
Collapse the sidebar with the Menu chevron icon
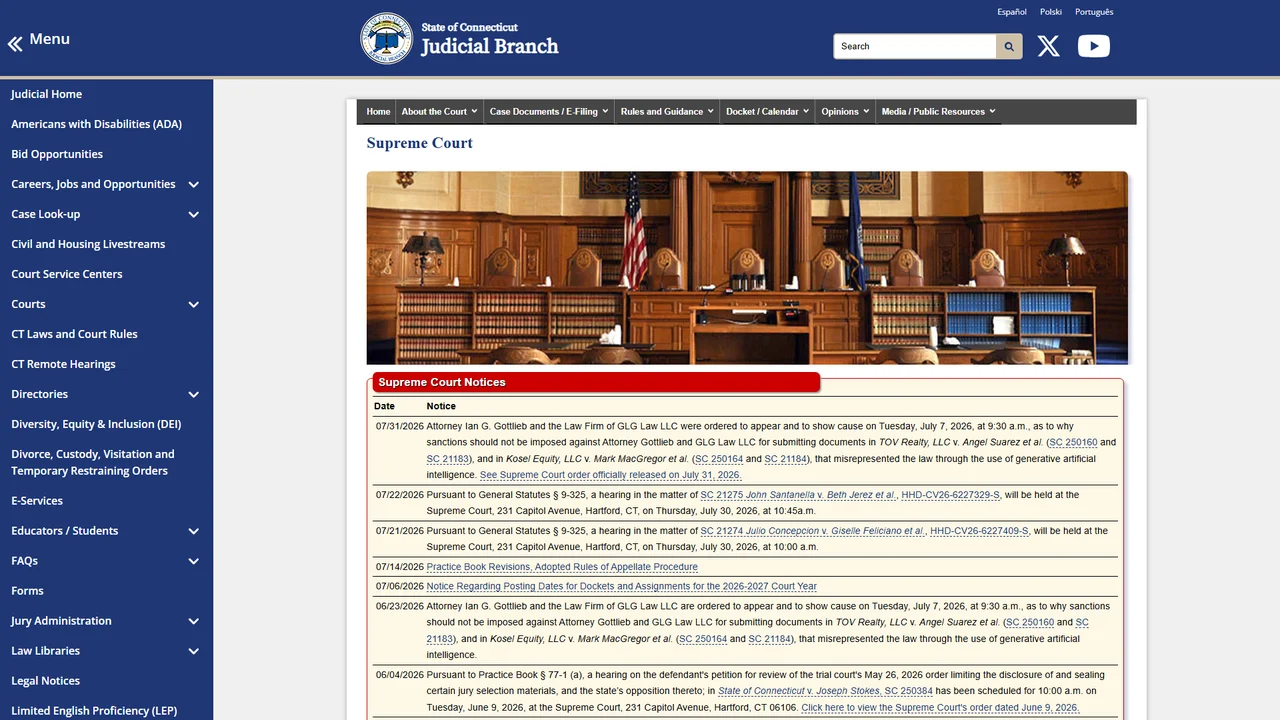click(15, 44)
